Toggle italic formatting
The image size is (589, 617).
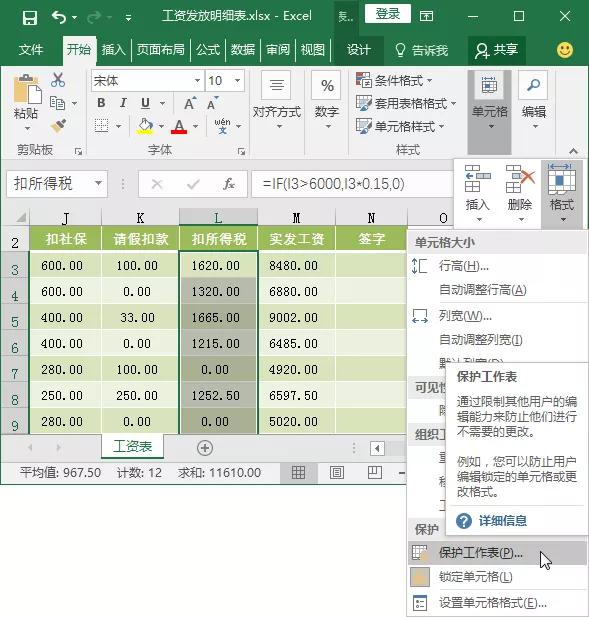tap(123, 103)
